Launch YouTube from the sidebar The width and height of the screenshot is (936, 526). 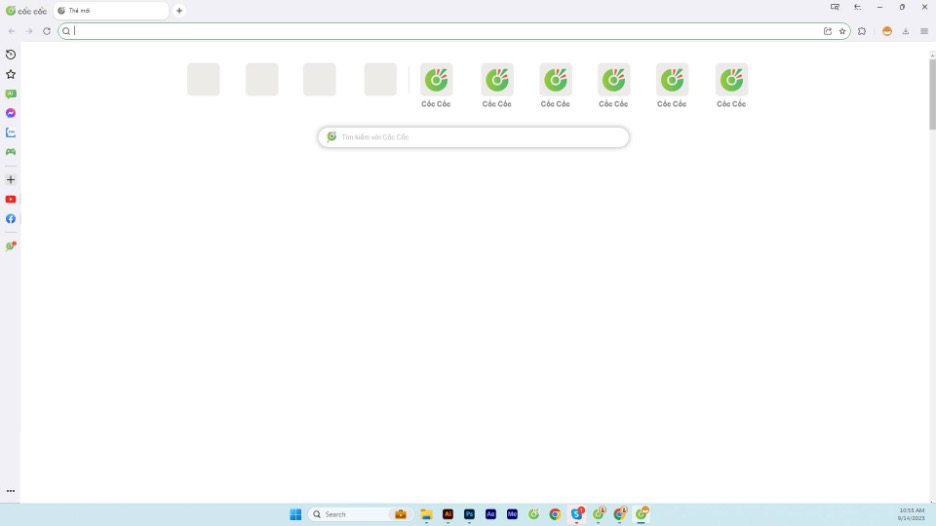11,199
